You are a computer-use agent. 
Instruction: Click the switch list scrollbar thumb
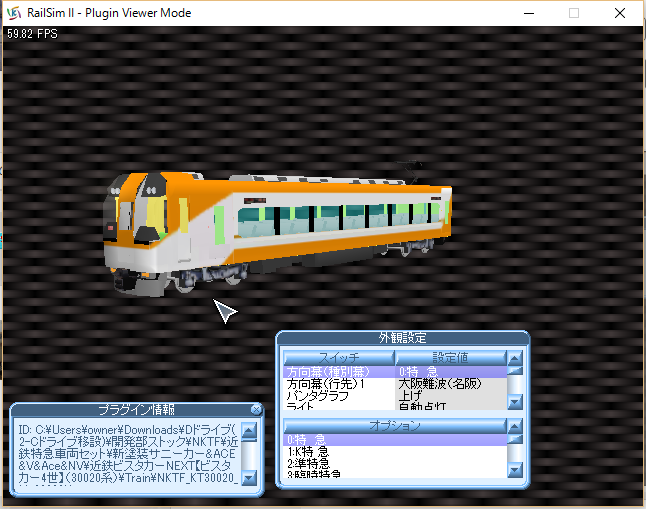[515, 371]
